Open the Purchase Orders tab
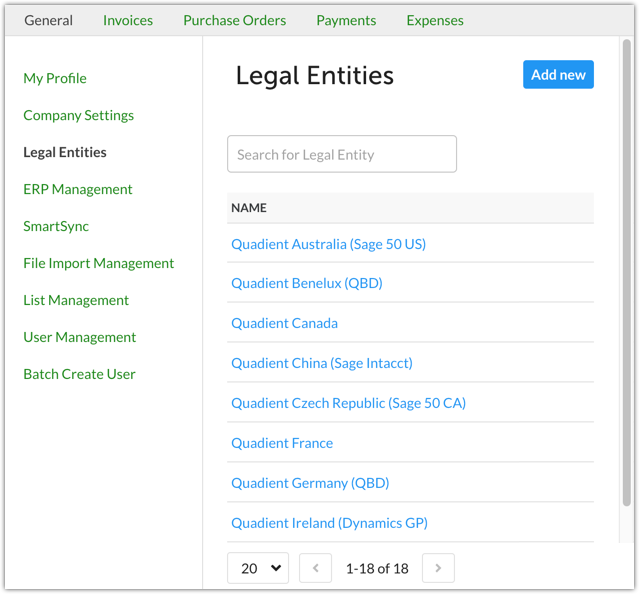 tap(234, 20)
